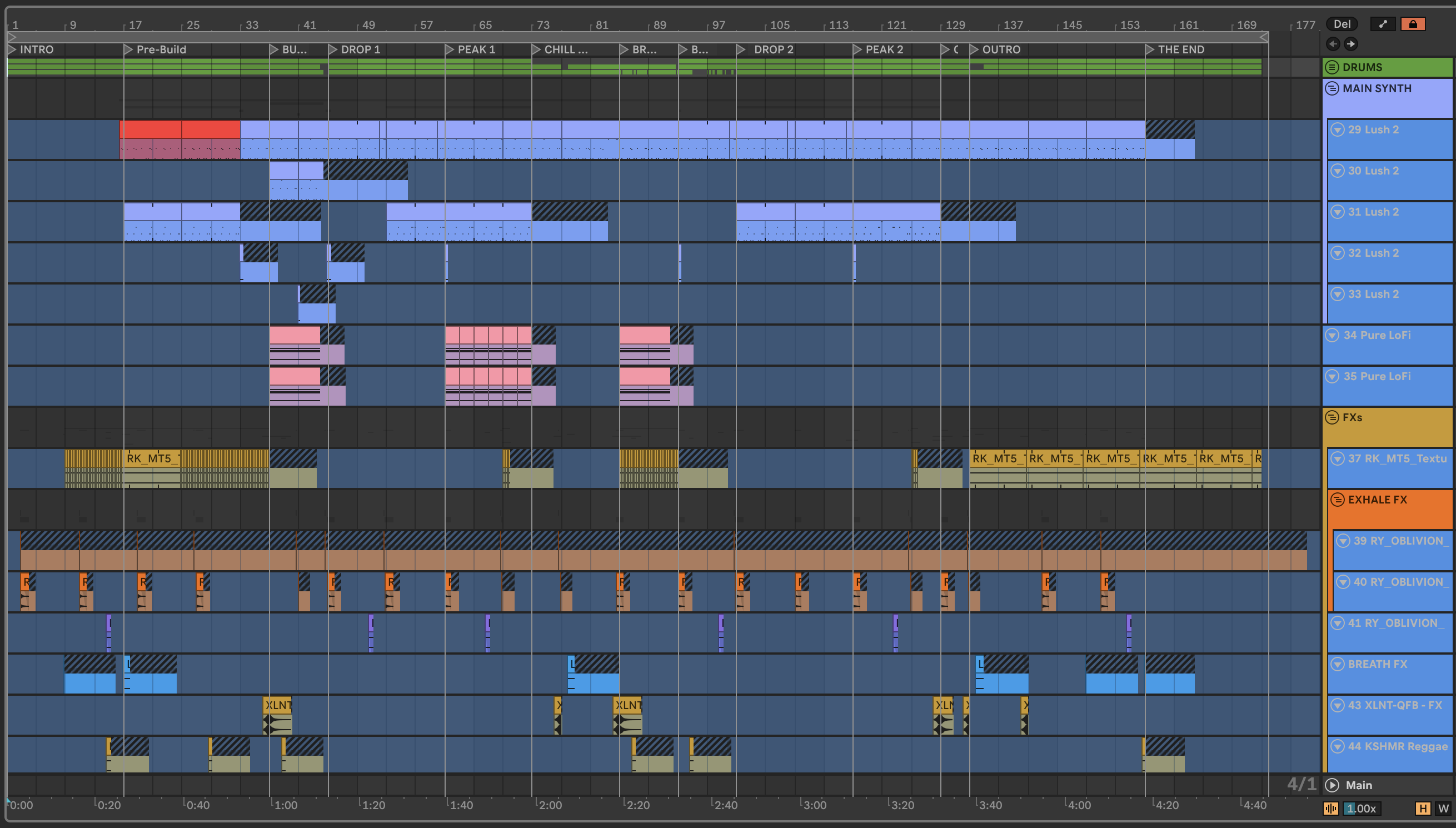Toggle the orange lock envelopes button

(1413, 24)
